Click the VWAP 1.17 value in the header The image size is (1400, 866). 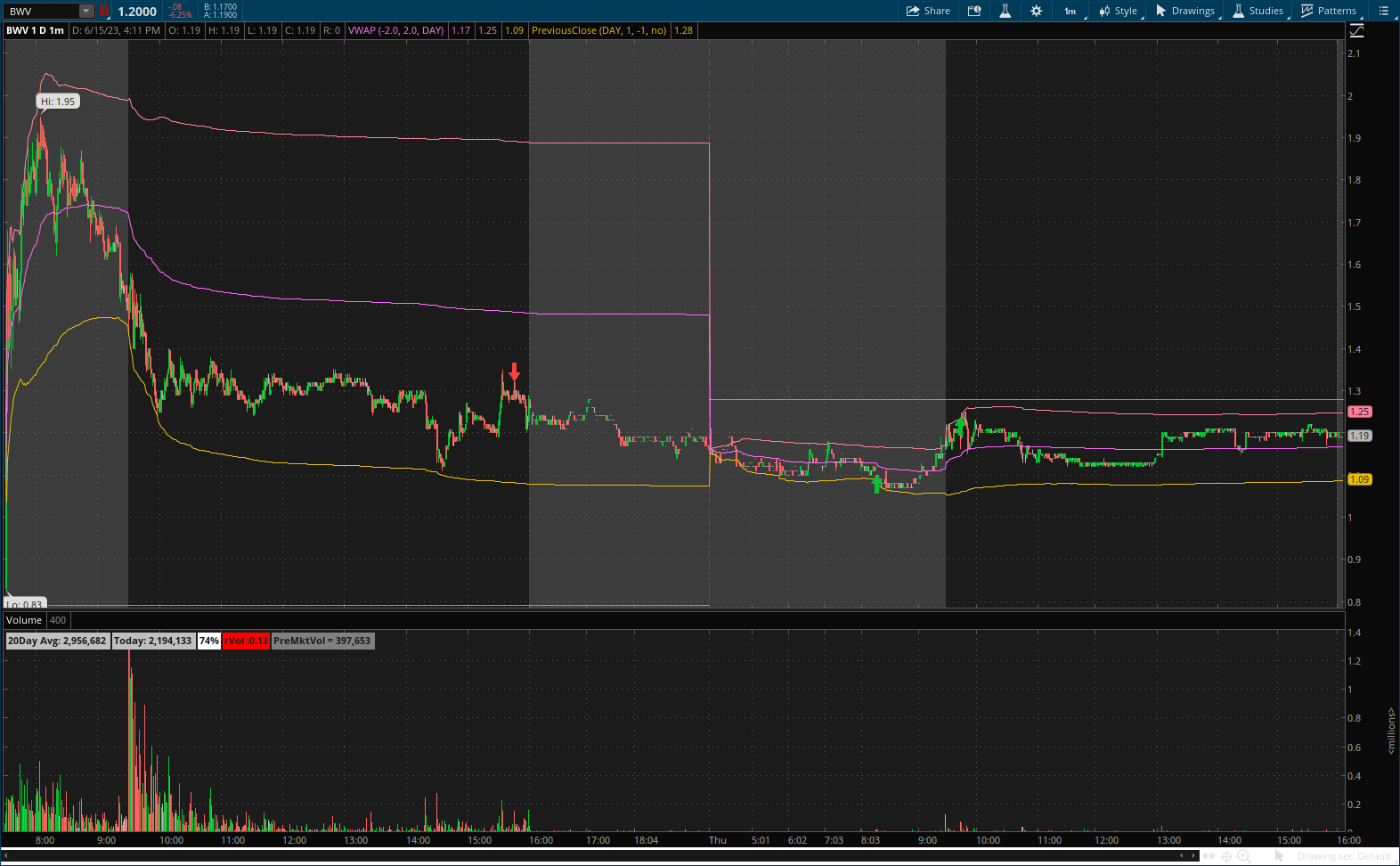[x=461, y=30]
